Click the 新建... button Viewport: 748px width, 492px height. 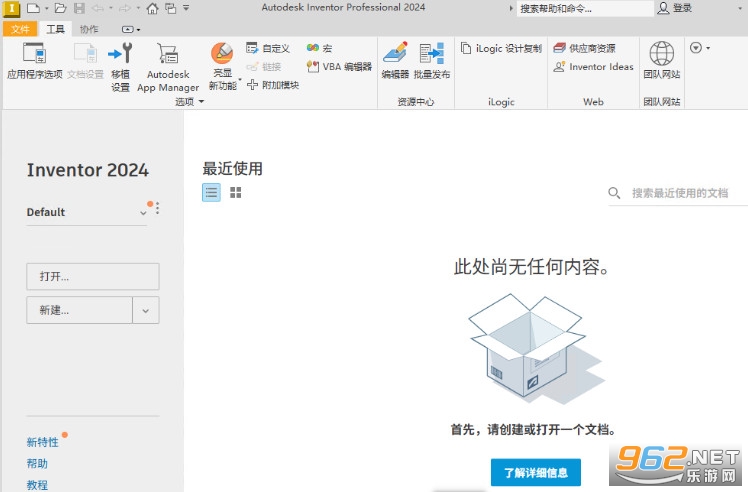point(79,310)
